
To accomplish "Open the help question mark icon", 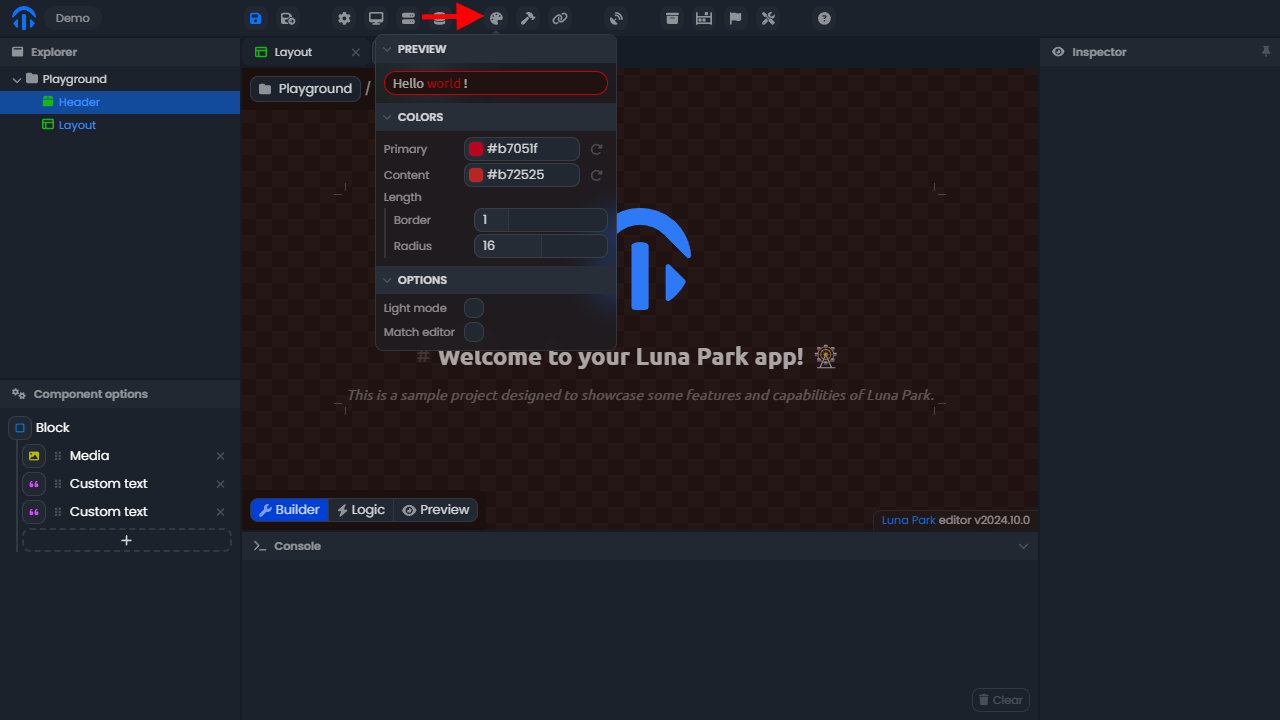I will [824, 18].
